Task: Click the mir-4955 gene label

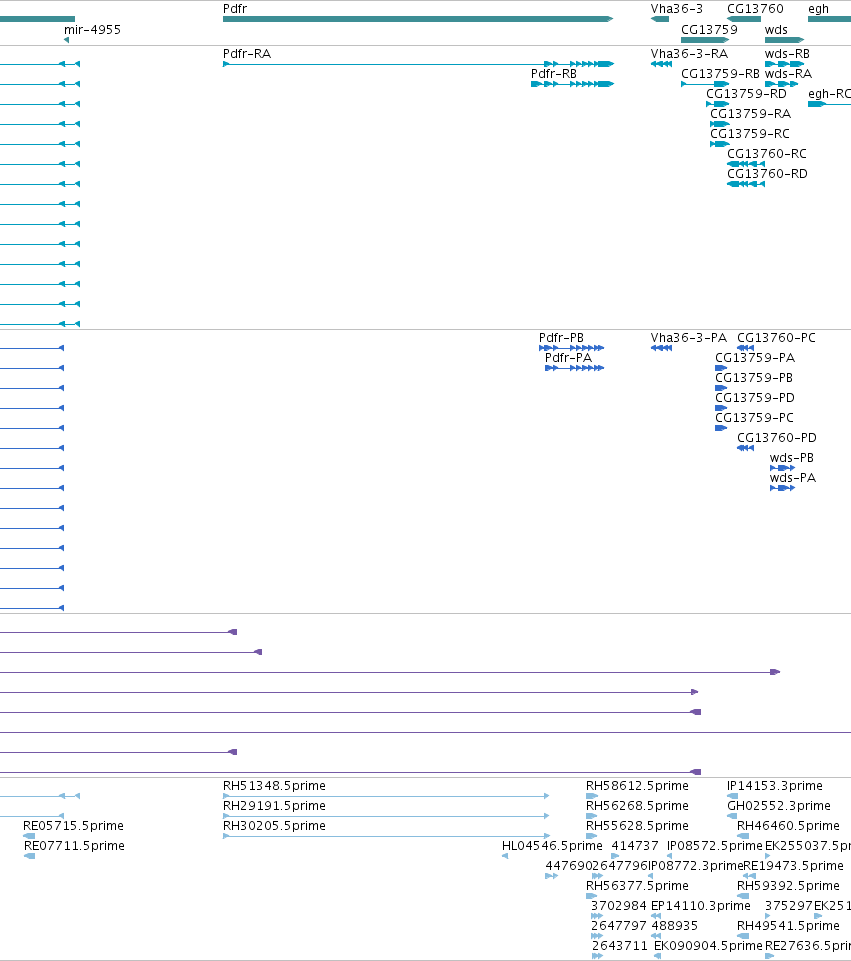Action: coord(92,29)
